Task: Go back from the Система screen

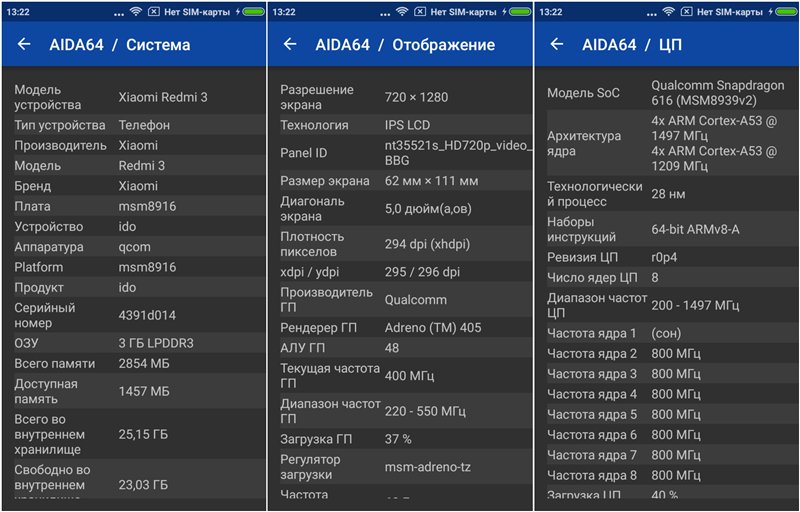Action: (24, 44)
